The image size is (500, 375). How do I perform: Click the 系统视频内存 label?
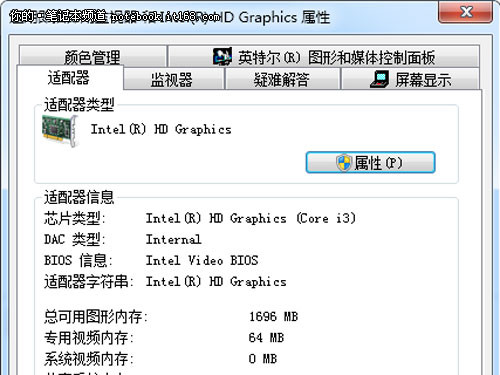coord(89,359)
